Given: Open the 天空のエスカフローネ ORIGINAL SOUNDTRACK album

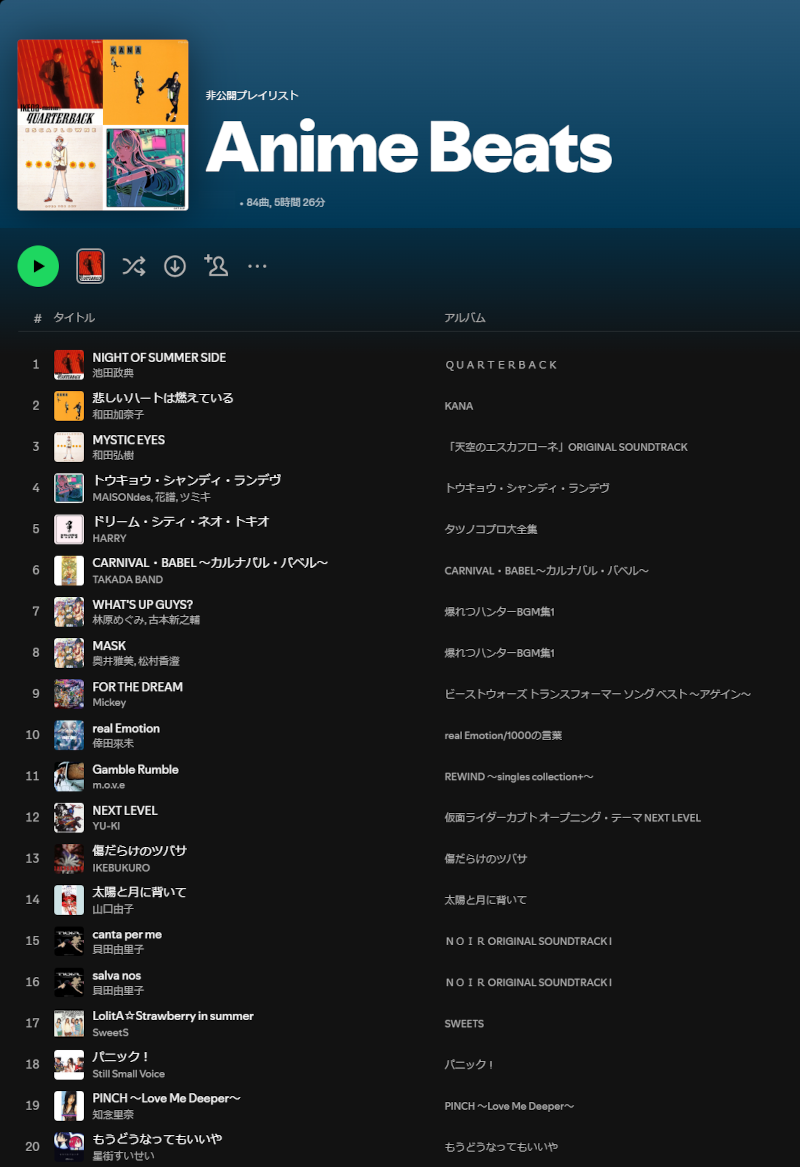Looking at the screenshot, I should pyautogui.click(x=566, y=447).
